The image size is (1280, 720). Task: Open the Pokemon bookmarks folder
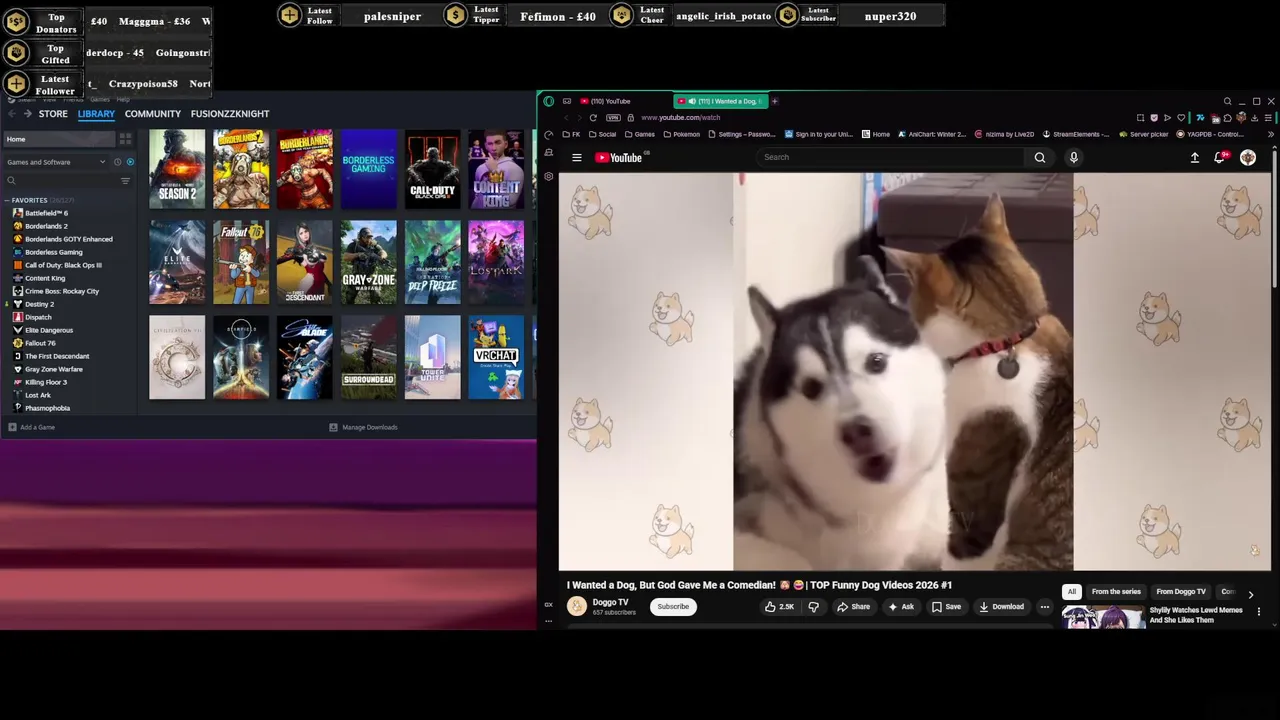681,134
